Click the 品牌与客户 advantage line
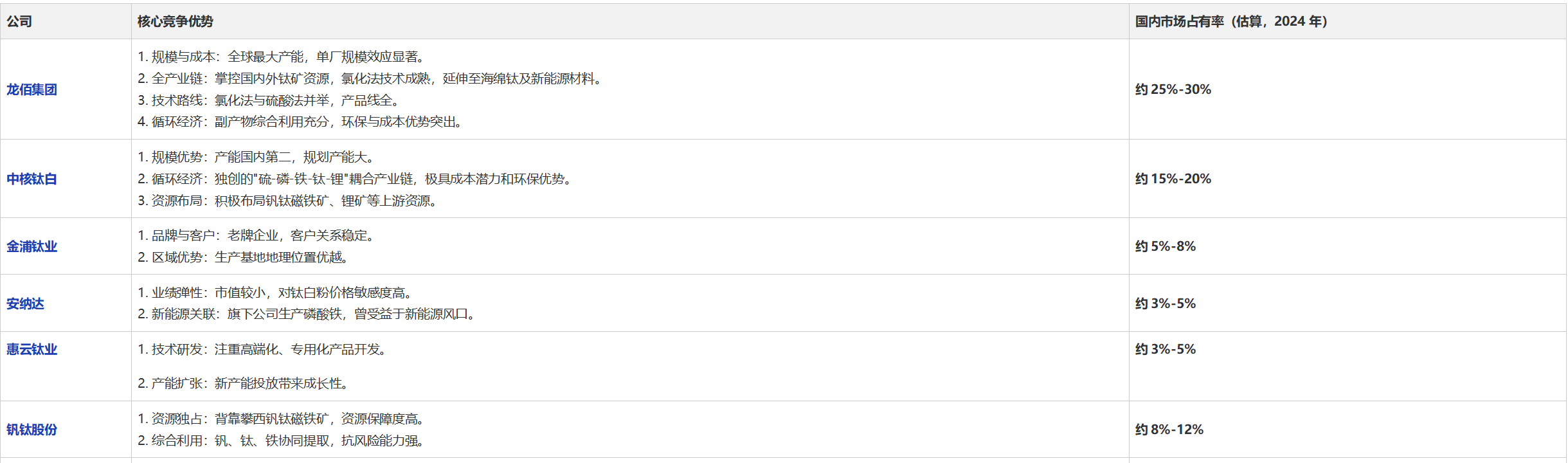Screen dimensions: 1568x463 coord(257,235)
